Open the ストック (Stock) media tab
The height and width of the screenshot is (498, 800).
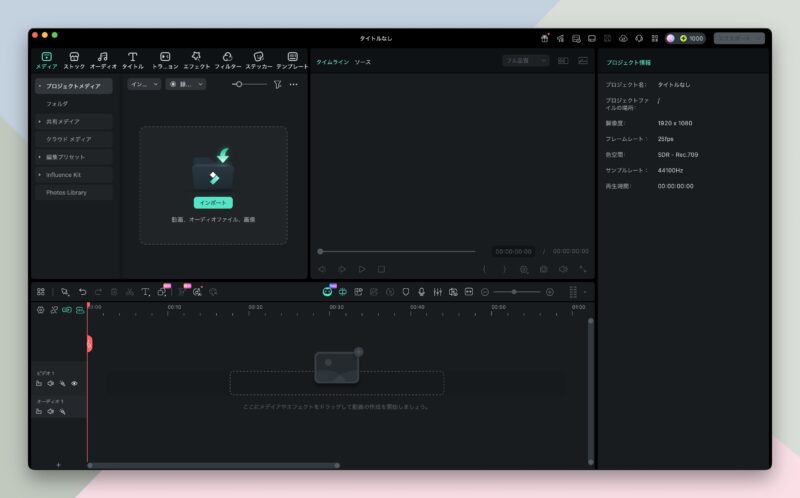[x=74, y=60]
